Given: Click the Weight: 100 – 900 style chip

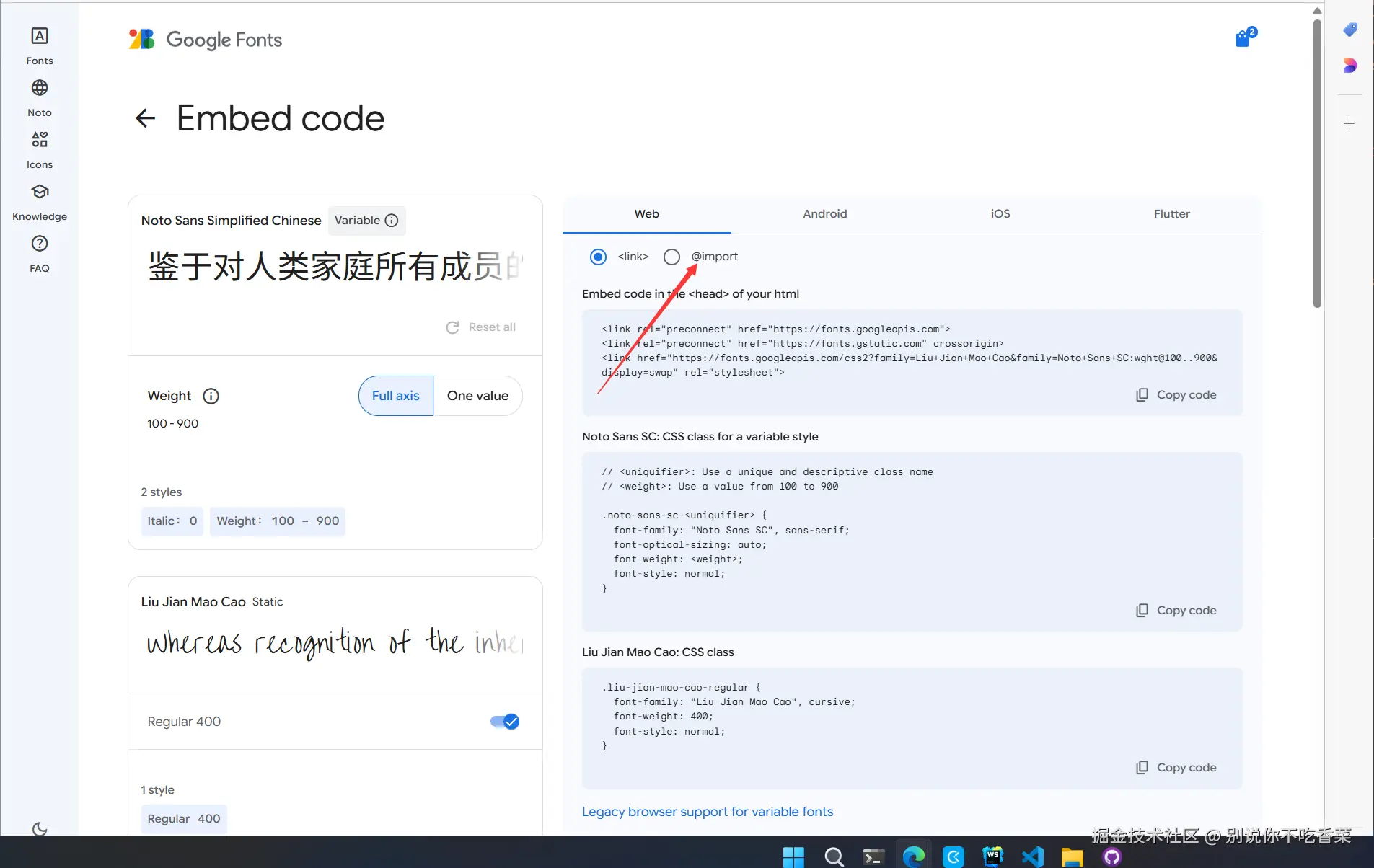Looking at the screenshot, I should click(278, 521).
